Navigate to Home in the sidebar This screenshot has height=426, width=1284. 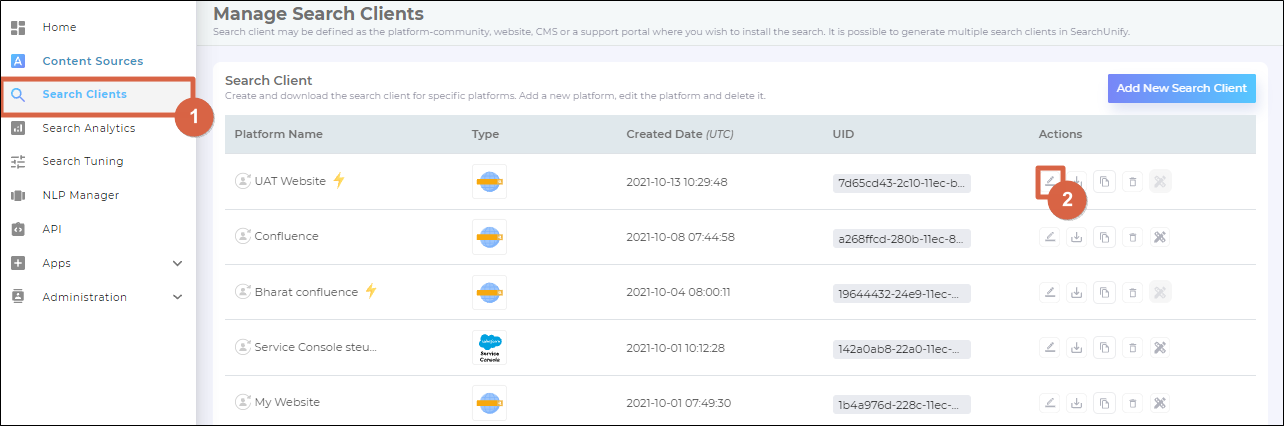pos(59,27)
